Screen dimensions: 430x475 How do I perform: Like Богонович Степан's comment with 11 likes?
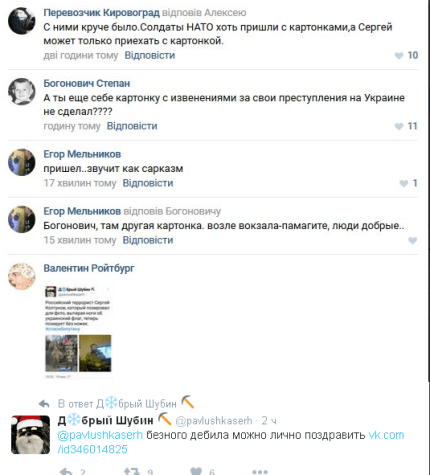coord(406,126)
